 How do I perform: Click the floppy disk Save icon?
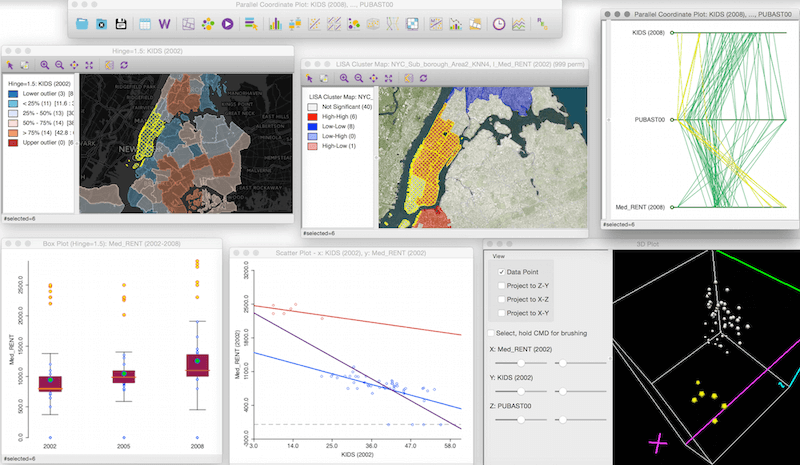coord(120,24)
